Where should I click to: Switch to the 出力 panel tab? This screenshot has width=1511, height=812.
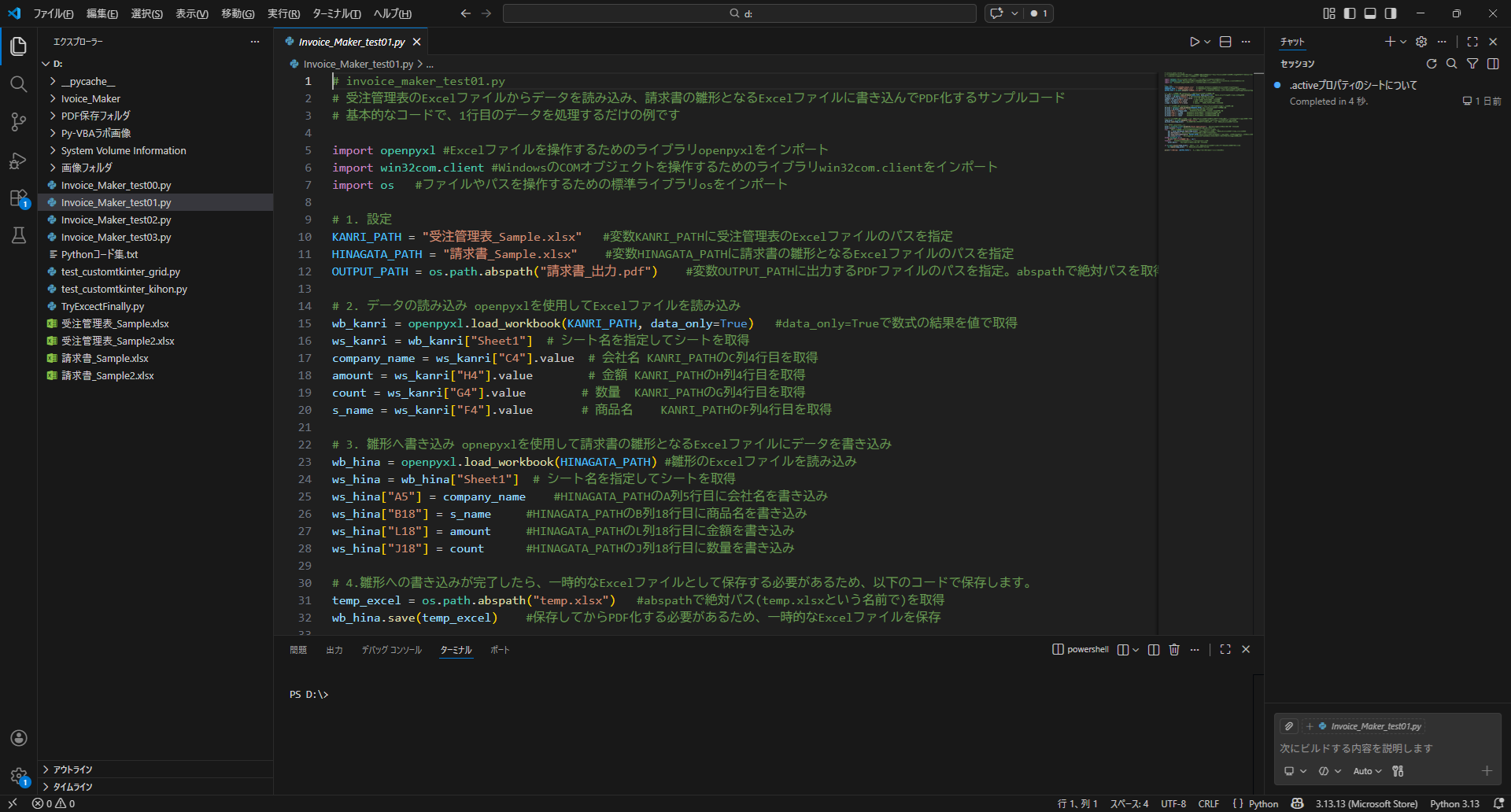pos(334,650)
